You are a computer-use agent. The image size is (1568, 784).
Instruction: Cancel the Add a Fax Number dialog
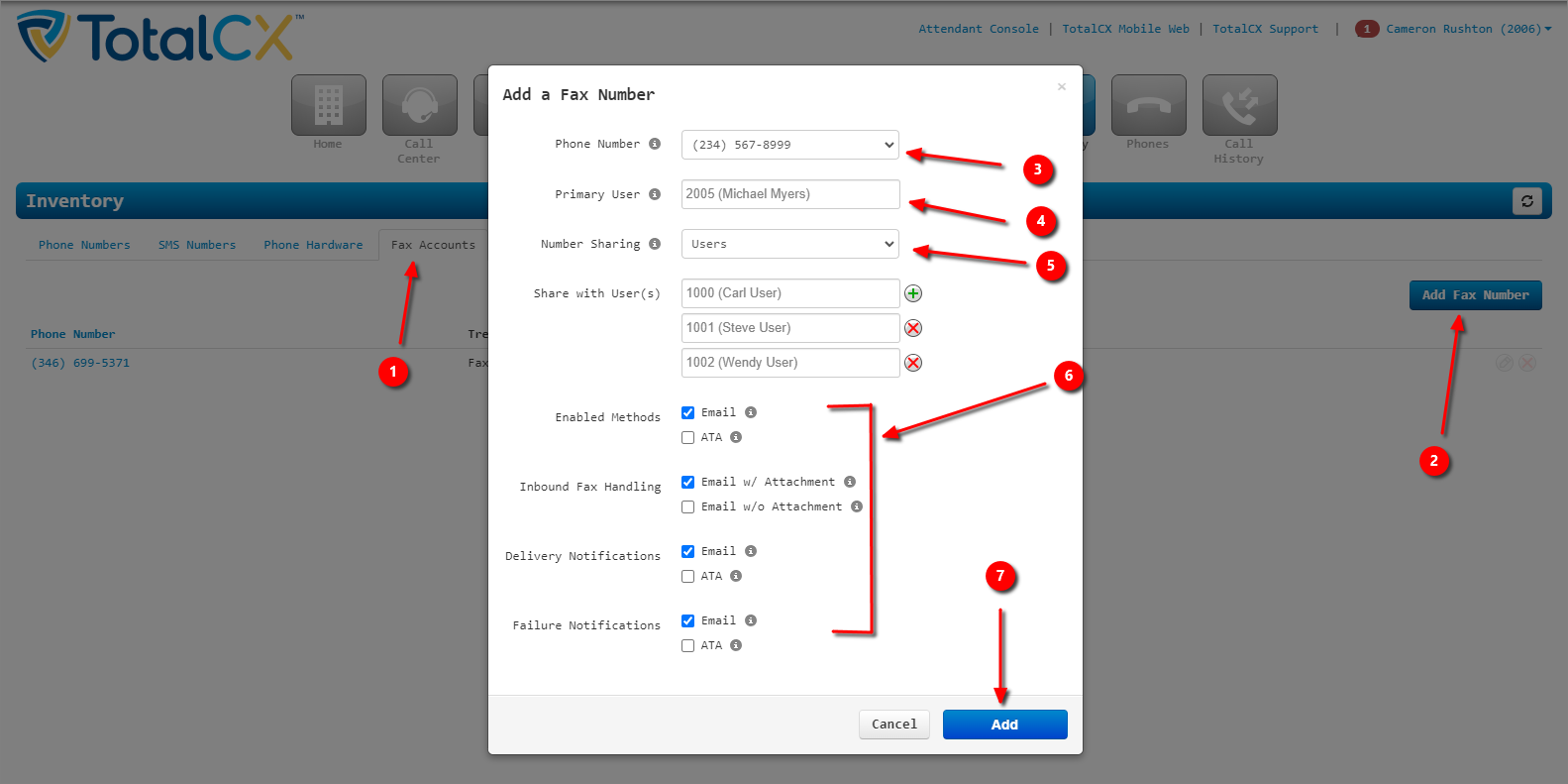click(x=893, y=725)
